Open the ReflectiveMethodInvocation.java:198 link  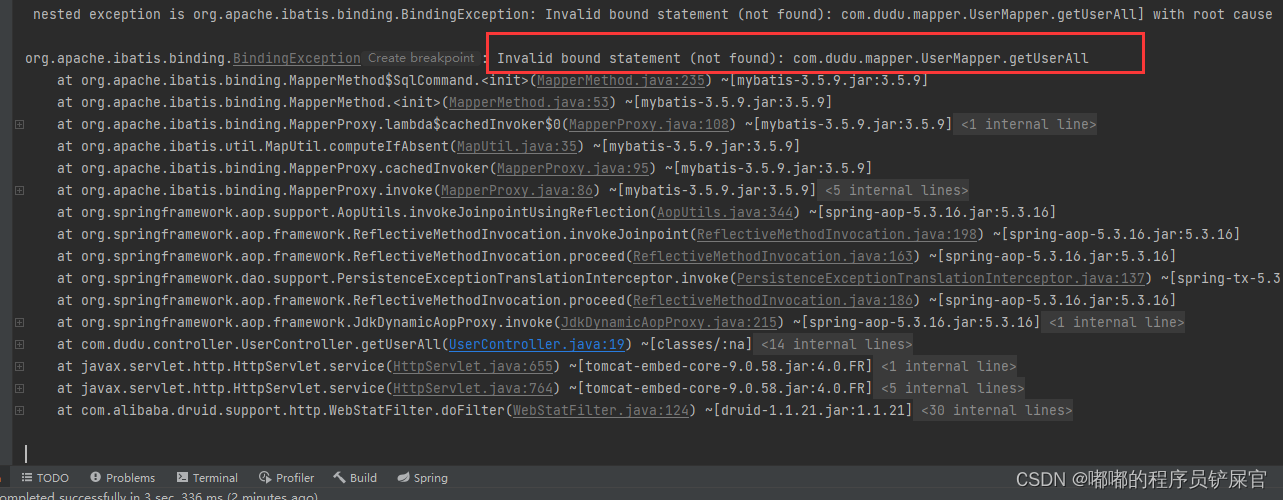(x=838, y=234)
